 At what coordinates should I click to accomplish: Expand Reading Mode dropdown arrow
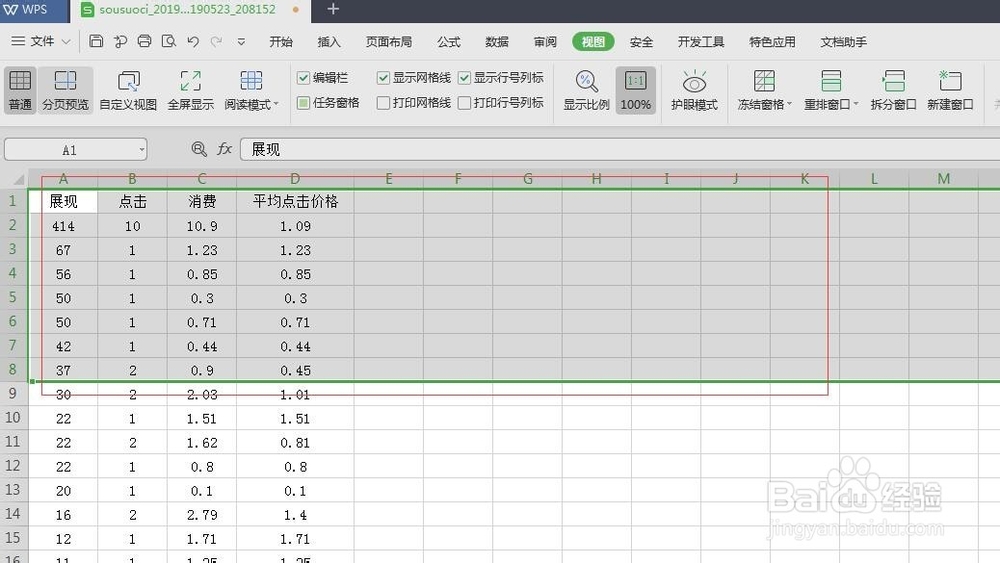point(276,104)
